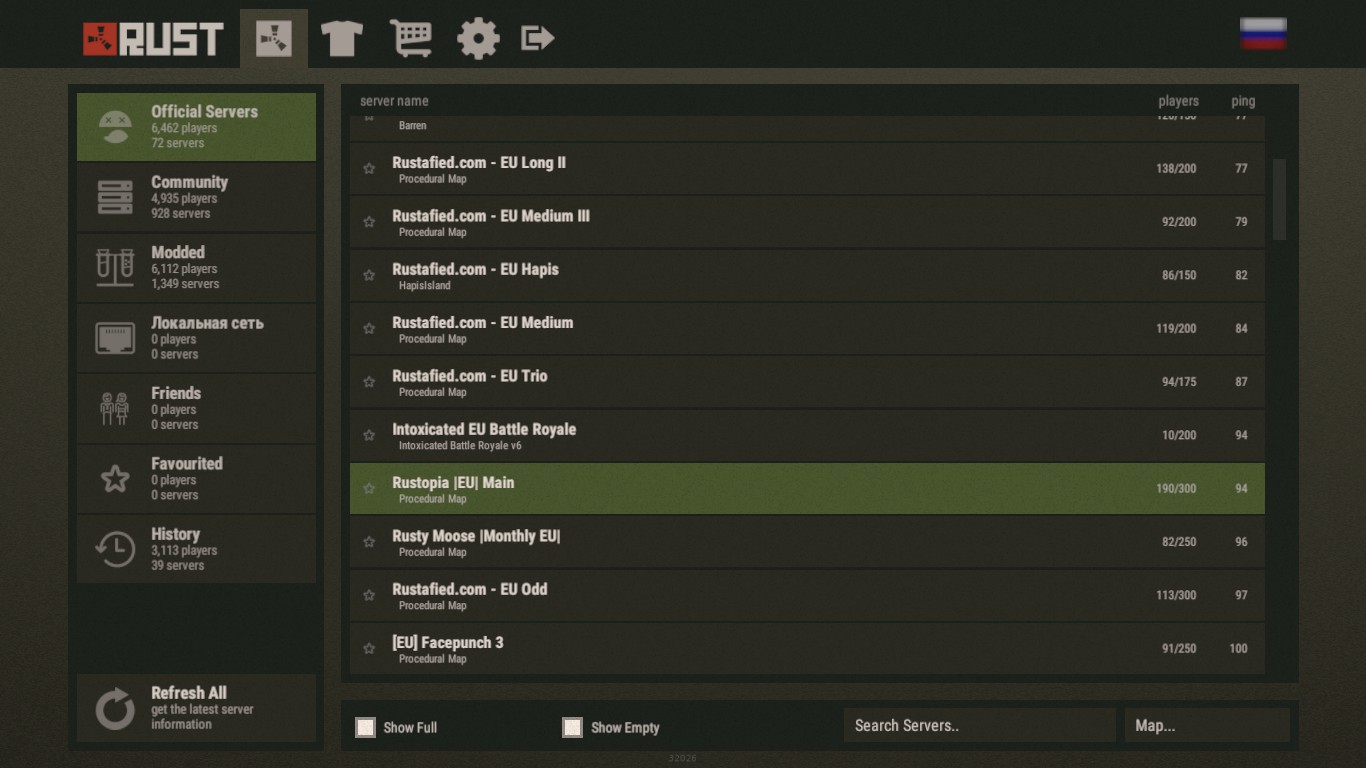Open the inventory t-shirt icon
The height and width of the screenshot is (768, 1366).
click(341, 39)
